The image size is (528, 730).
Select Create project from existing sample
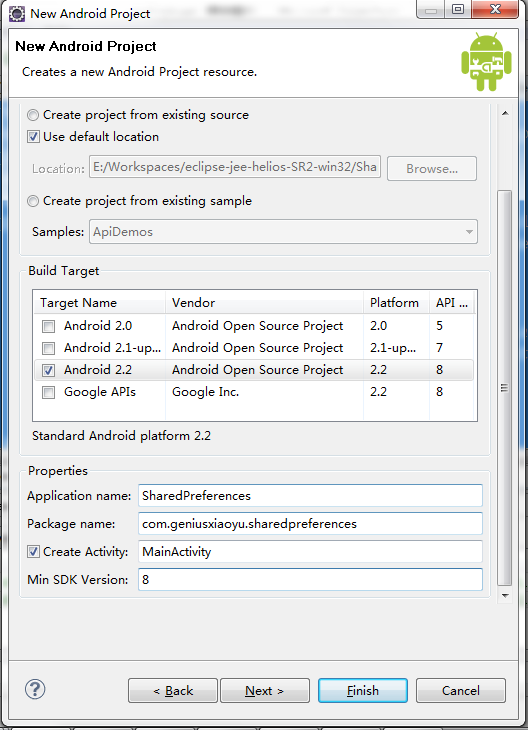pos(33,201)
